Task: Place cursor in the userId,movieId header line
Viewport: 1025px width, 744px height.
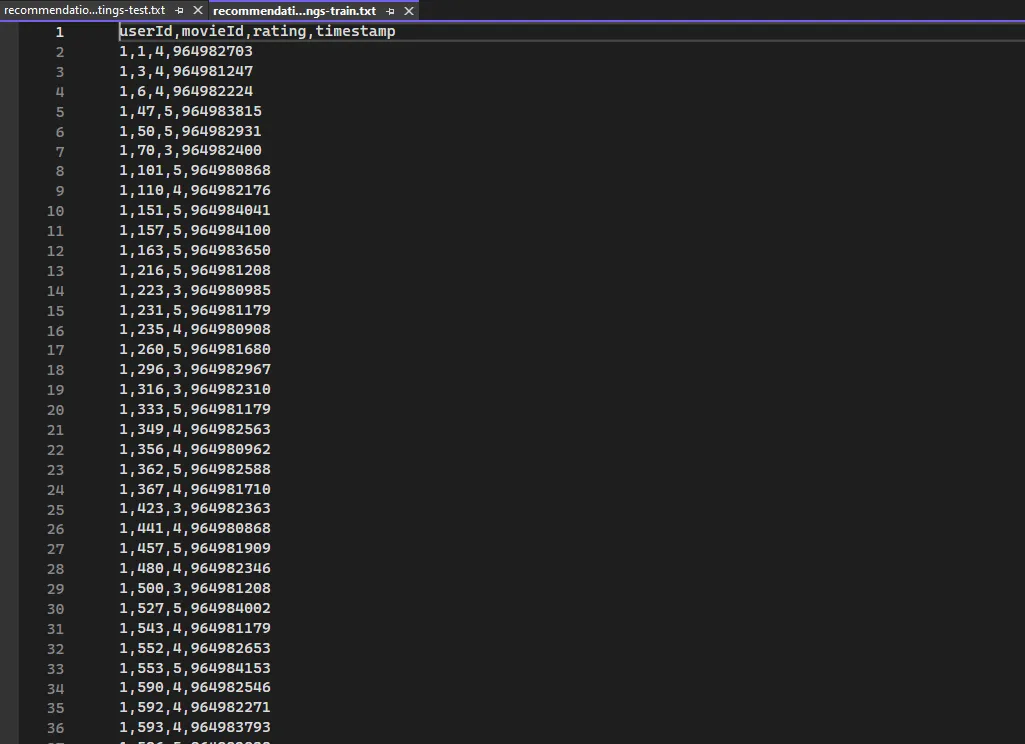Action: point(257,32)
